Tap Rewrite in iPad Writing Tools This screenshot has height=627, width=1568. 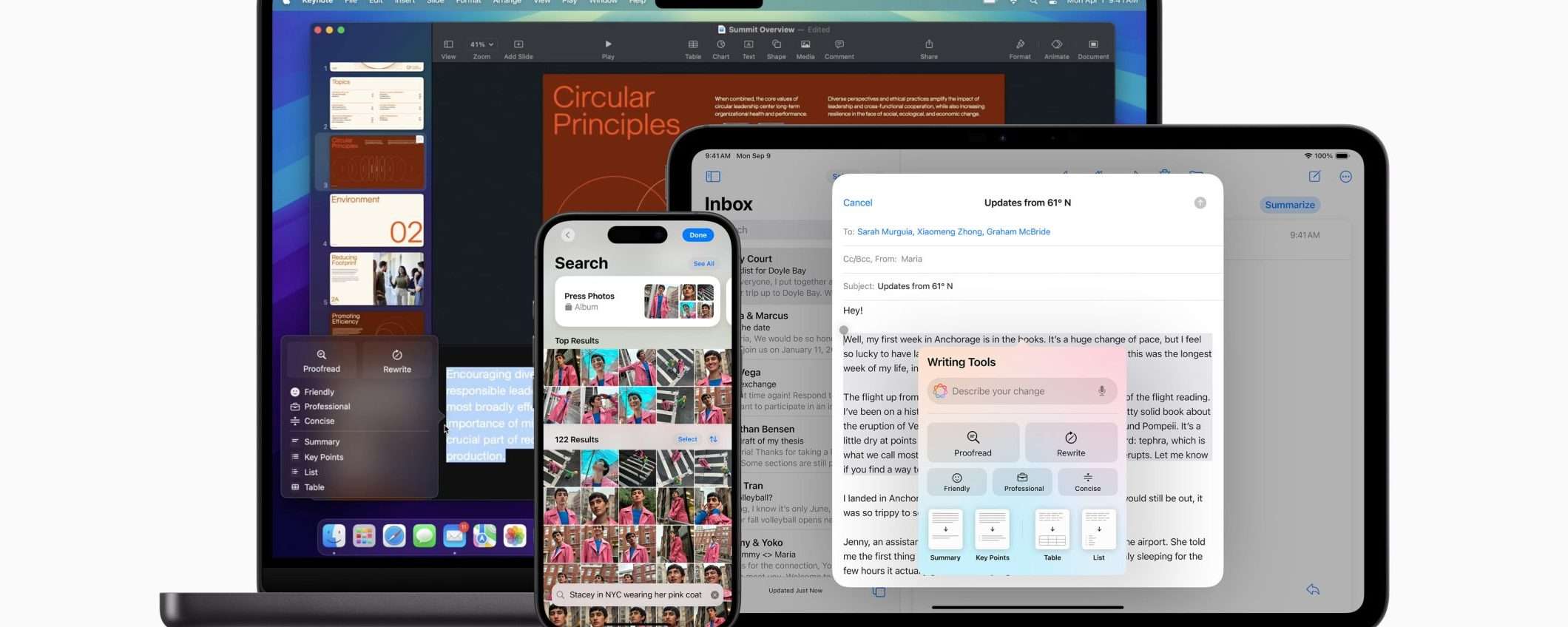click(x=1071, y=442)
